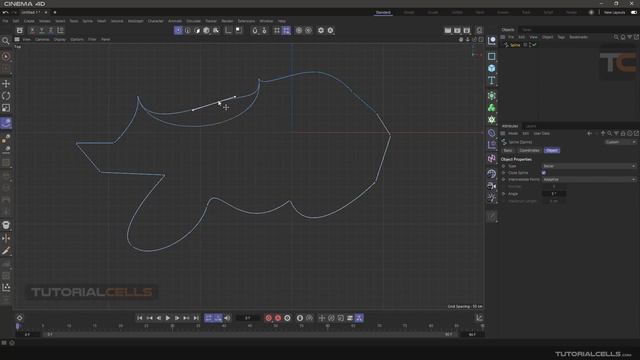This screenshot has width=640, height=360.
Task: Jump to the start of the timeline
Action: click(140, 318)
